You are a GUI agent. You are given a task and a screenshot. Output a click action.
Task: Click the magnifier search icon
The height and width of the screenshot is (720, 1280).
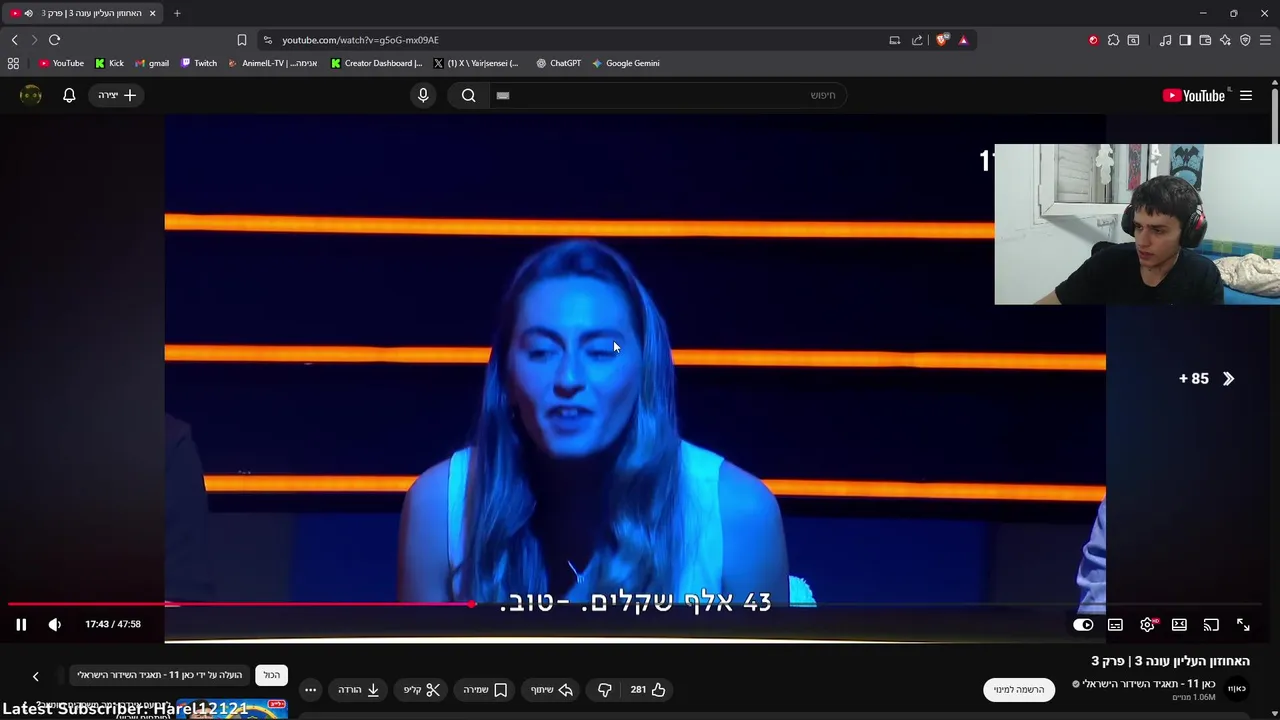pos(468,95)
